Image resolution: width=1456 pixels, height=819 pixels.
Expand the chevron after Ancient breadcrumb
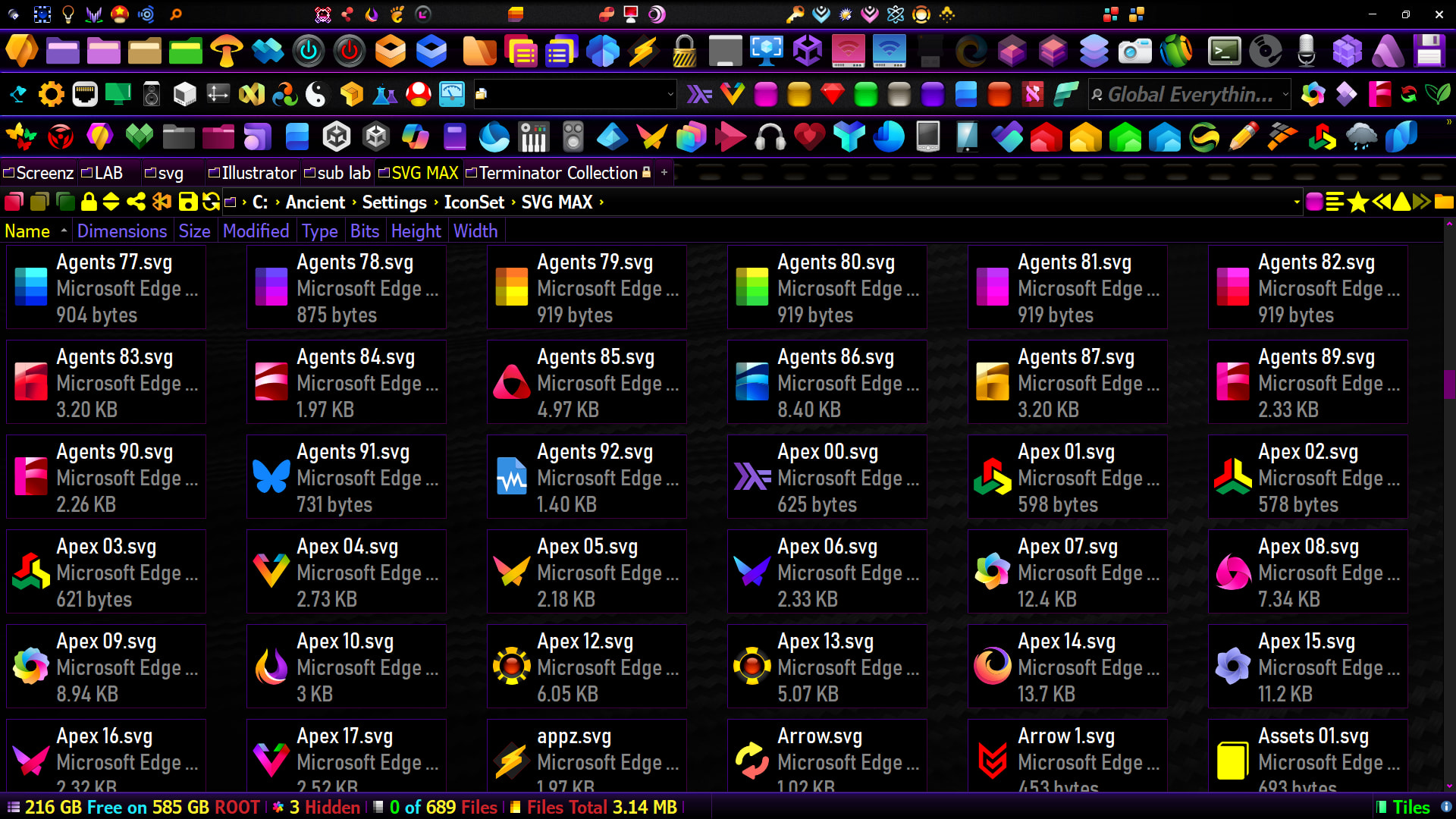[x=353, y=202]
